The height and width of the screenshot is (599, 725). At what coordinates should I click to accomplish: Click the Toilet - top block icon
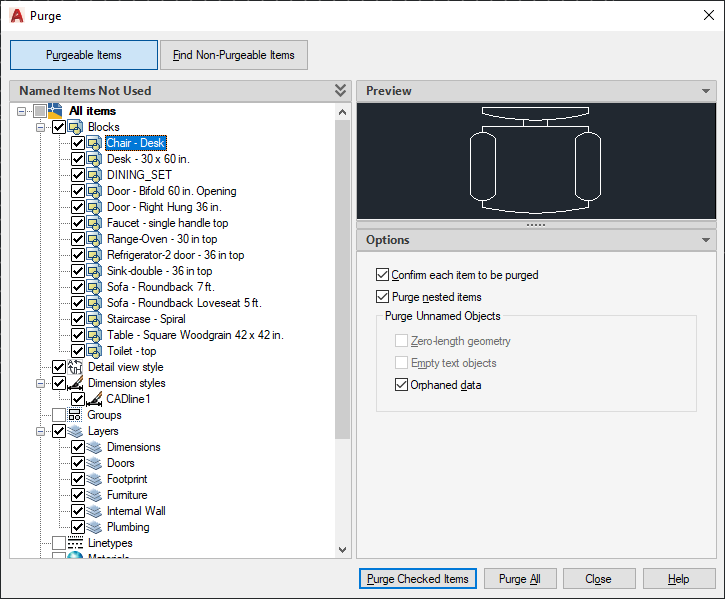point(94,351)
